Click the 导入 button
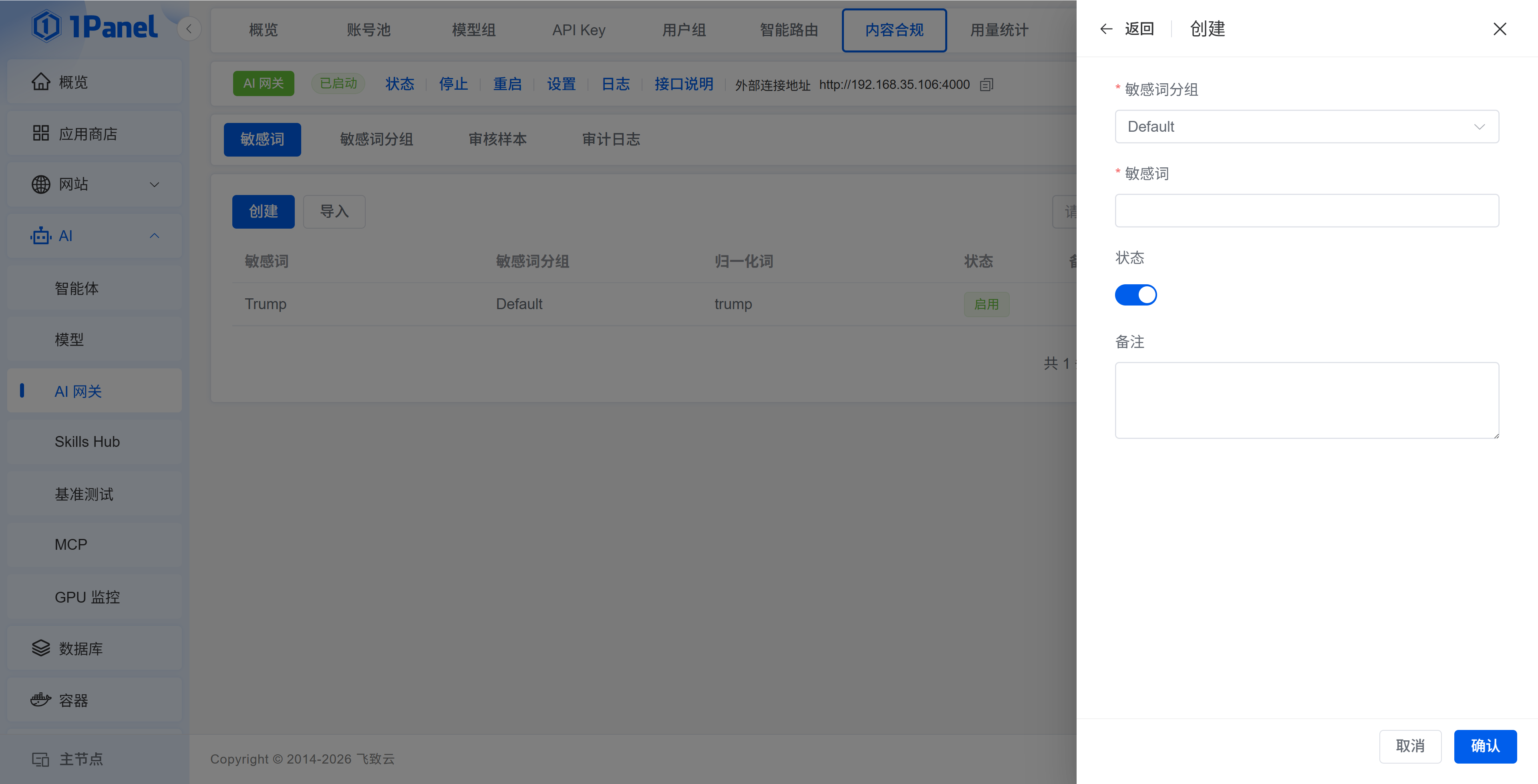The image size is (1538, 784). 334,211
